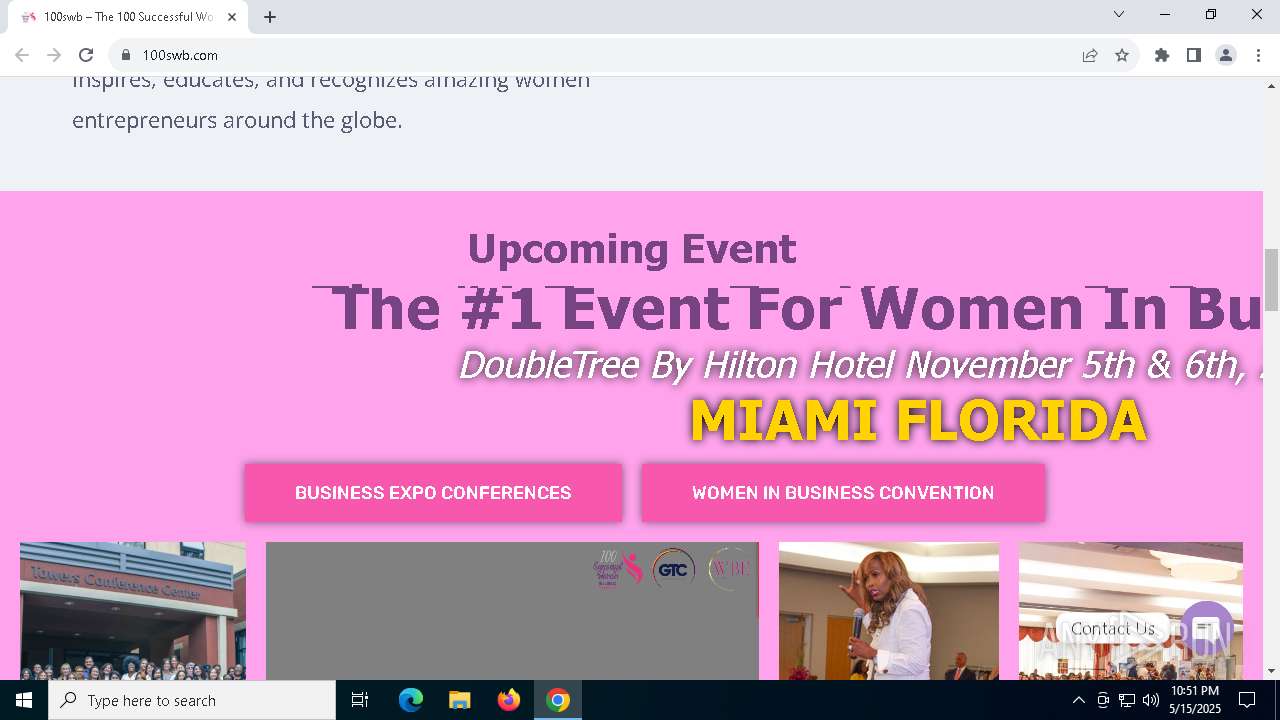The height and width of the screenshot is (720, 1280).
Task: View site information via the lock icon
Action: coord(125,55)
